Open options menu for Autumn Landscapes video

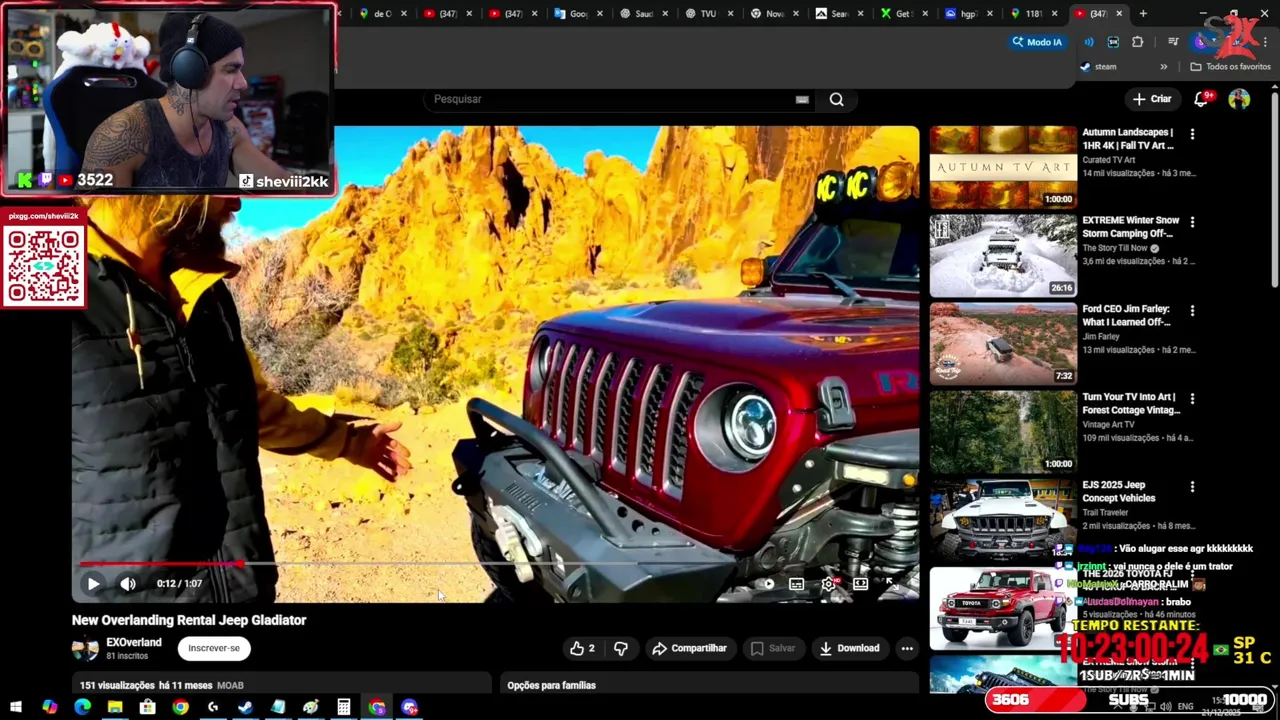(x=1192, y=134)
